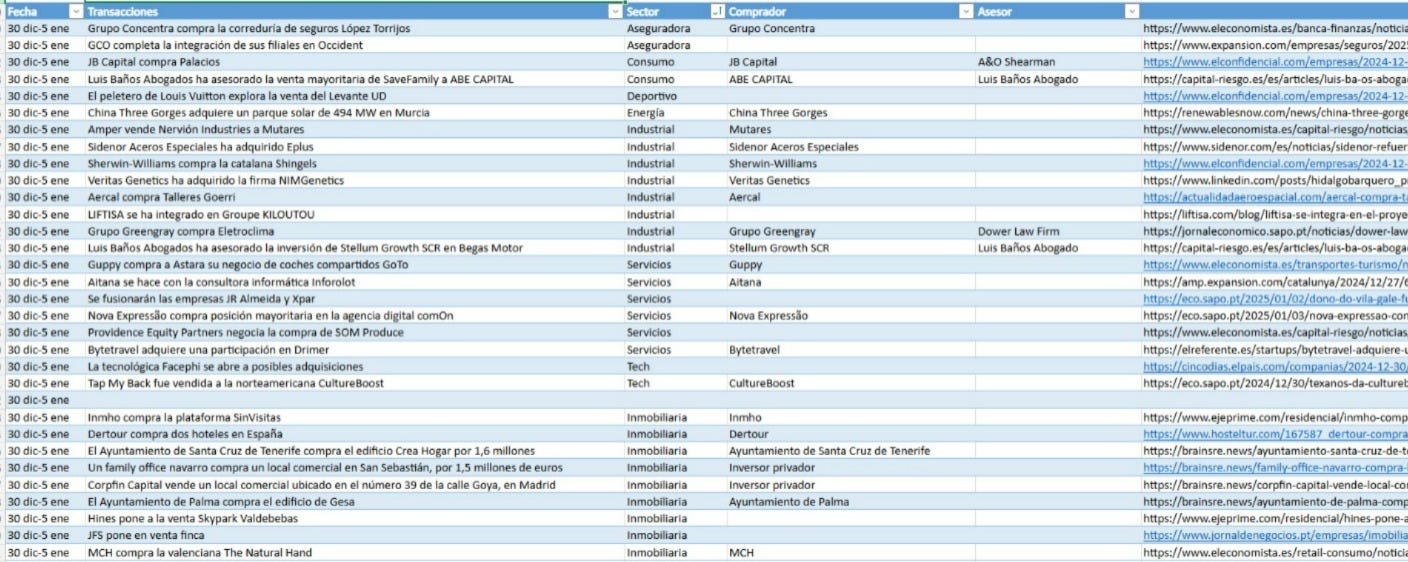Open brainsre.news link in Santa Cruz de Tenerife row
The image size is (1408, 562).
(1275, 451)
